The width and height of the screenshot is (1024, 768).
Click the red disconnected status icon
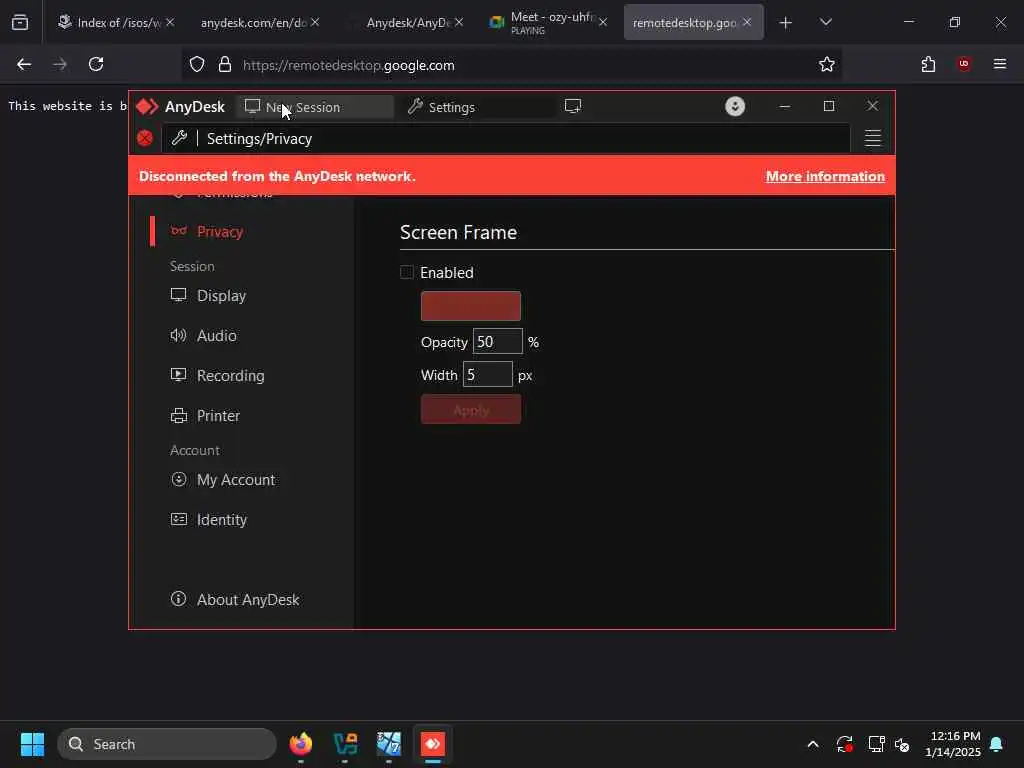pos(145,138)
